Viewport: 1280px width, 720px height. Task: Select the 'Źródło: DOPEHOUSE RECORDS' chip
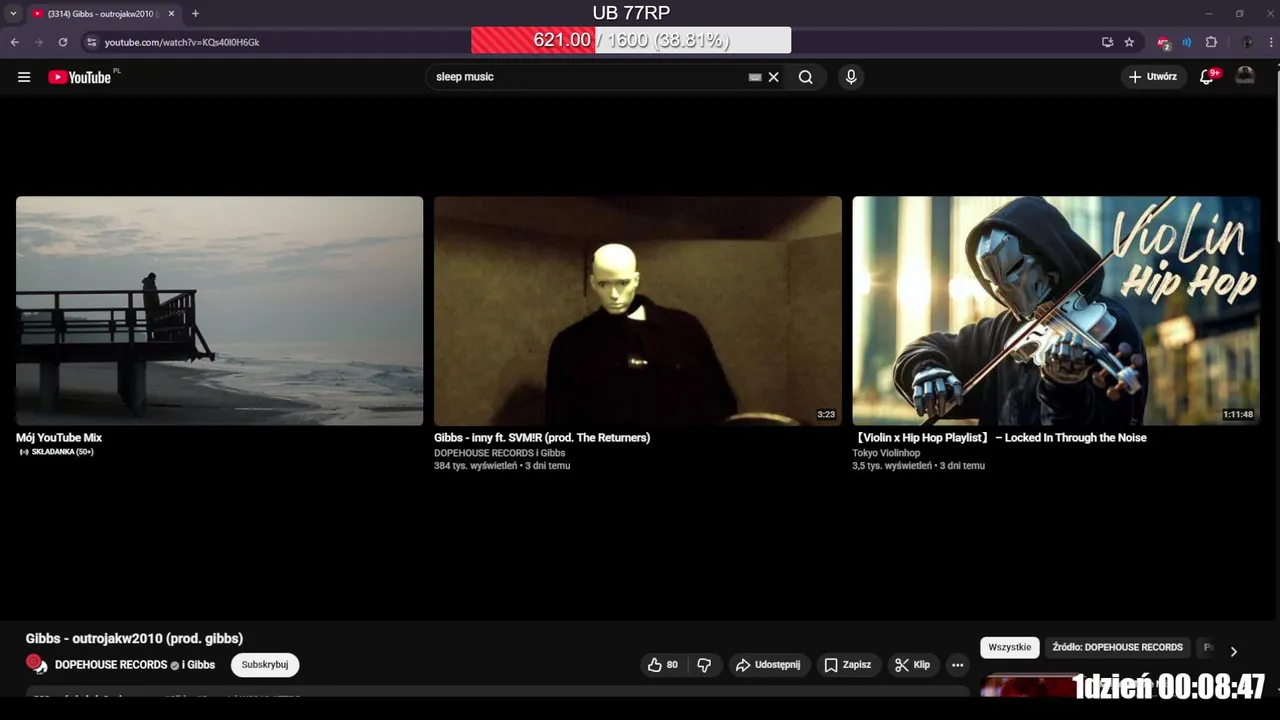pyautogui.click(x=1118, y=648)
